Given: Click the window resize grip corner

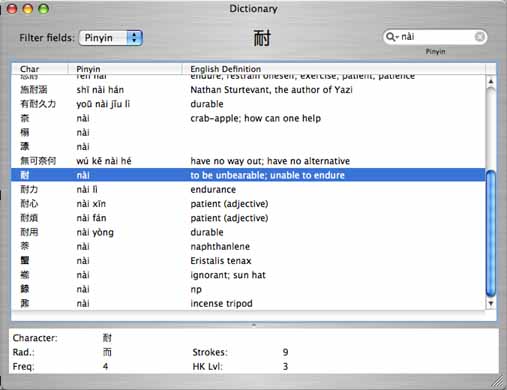Looking at the screenshot, I should 498,382.
